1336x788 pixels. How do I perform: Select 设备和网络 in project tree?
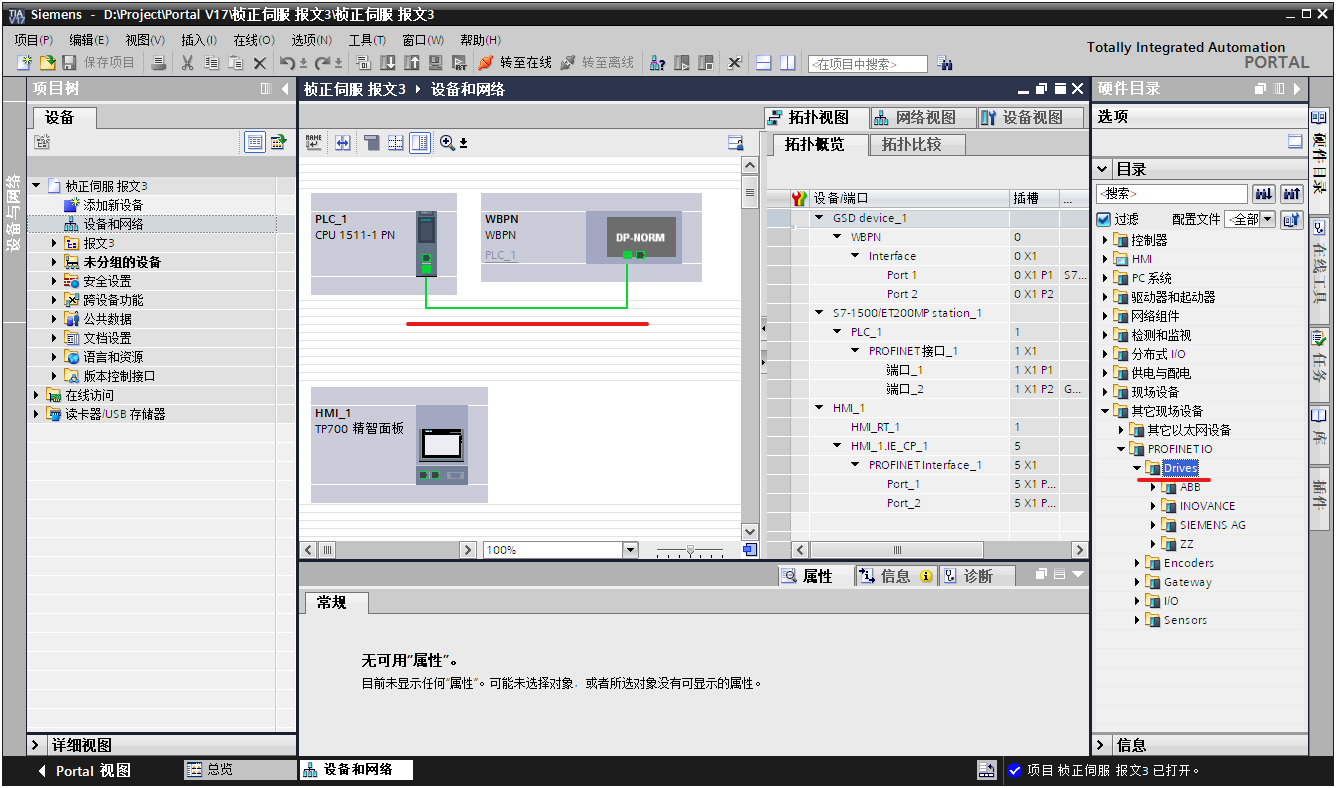[113, 224]
